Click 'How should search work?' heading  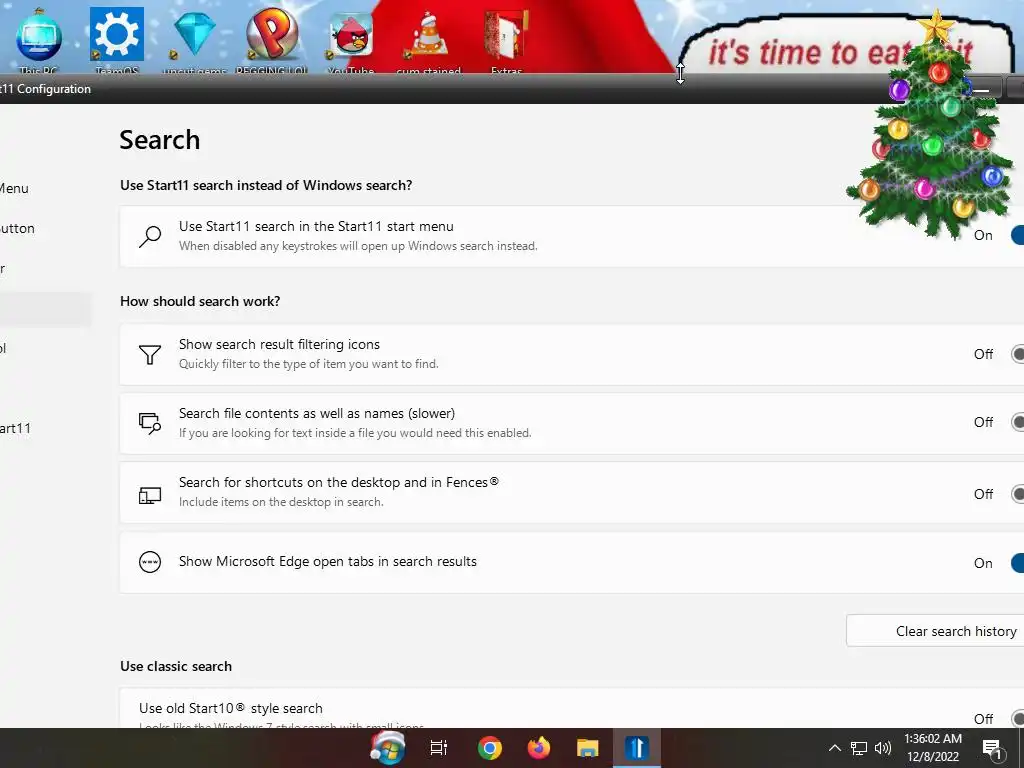coord(200,301)
